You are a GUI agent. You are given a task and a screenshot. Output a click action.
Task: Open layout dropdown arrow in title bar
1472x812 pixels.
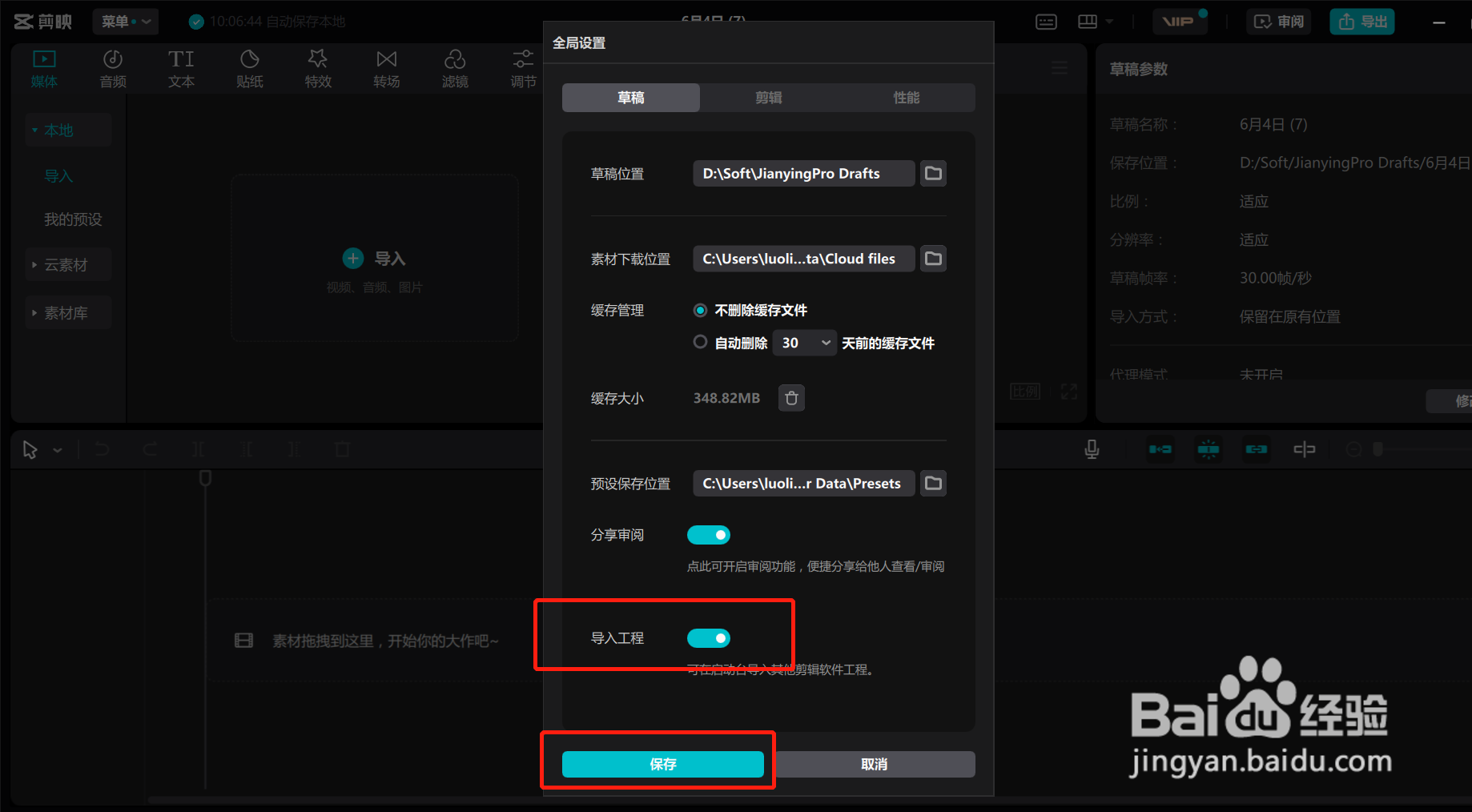pos(1109,22)
